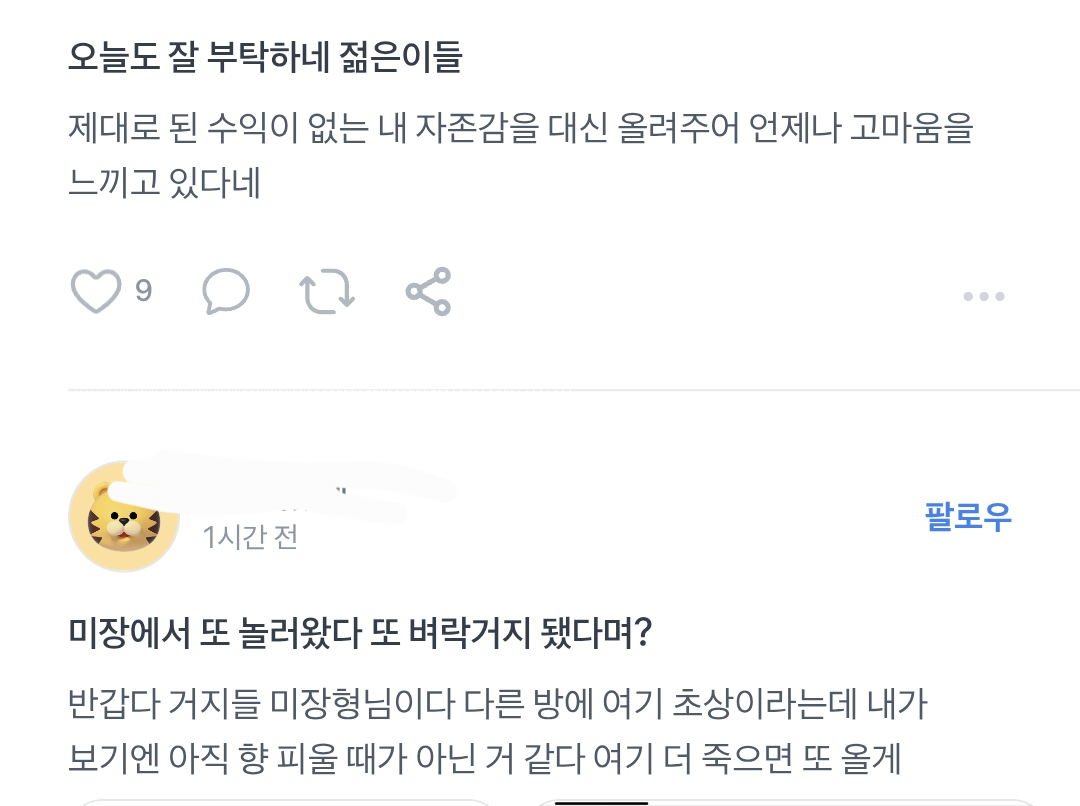Open the tiger avatar profile picture

point(122,517)
